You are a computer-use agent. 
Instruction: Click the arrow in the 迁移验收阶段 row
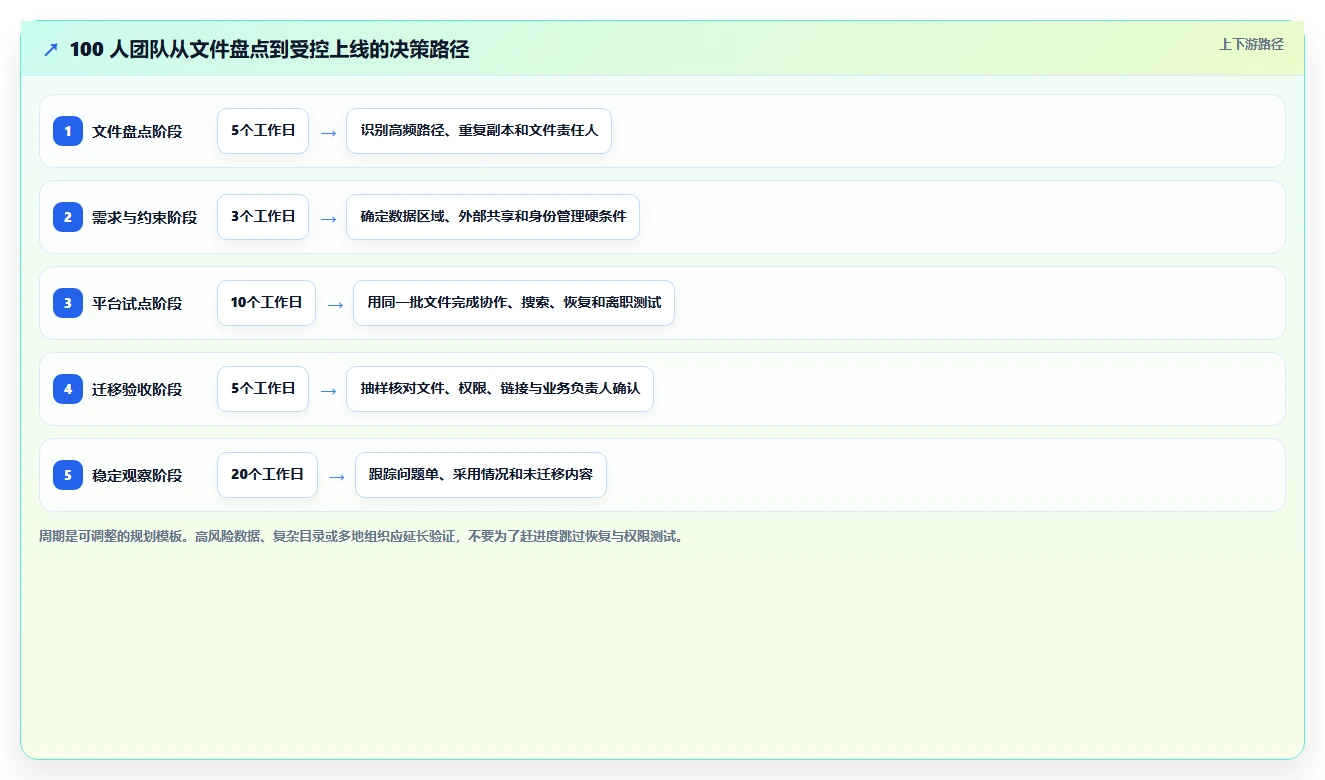point(328,390)
